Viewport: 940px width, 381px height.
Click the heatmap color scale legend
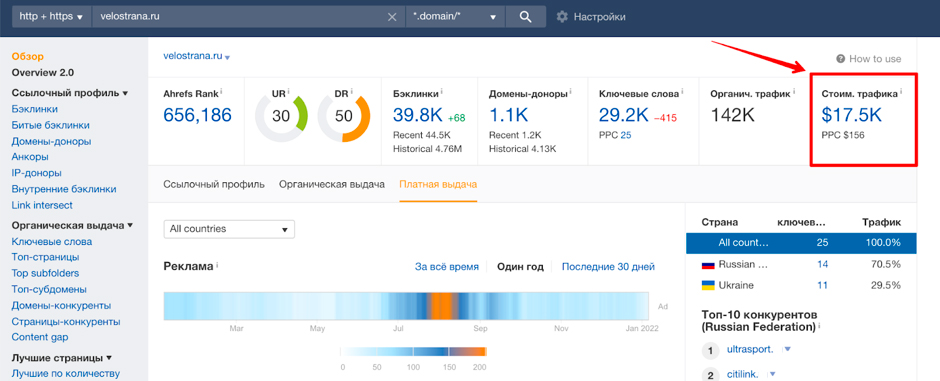414,352
